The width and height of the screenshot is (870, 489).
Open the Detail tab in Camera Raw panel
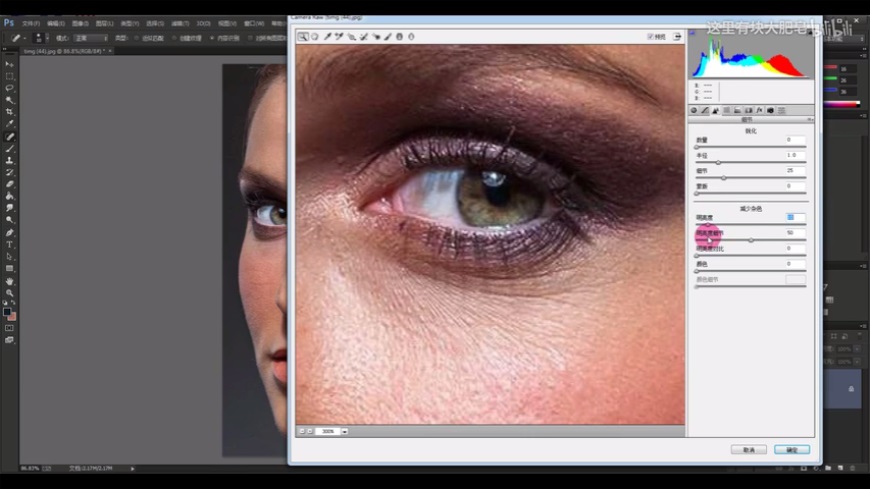716,110
